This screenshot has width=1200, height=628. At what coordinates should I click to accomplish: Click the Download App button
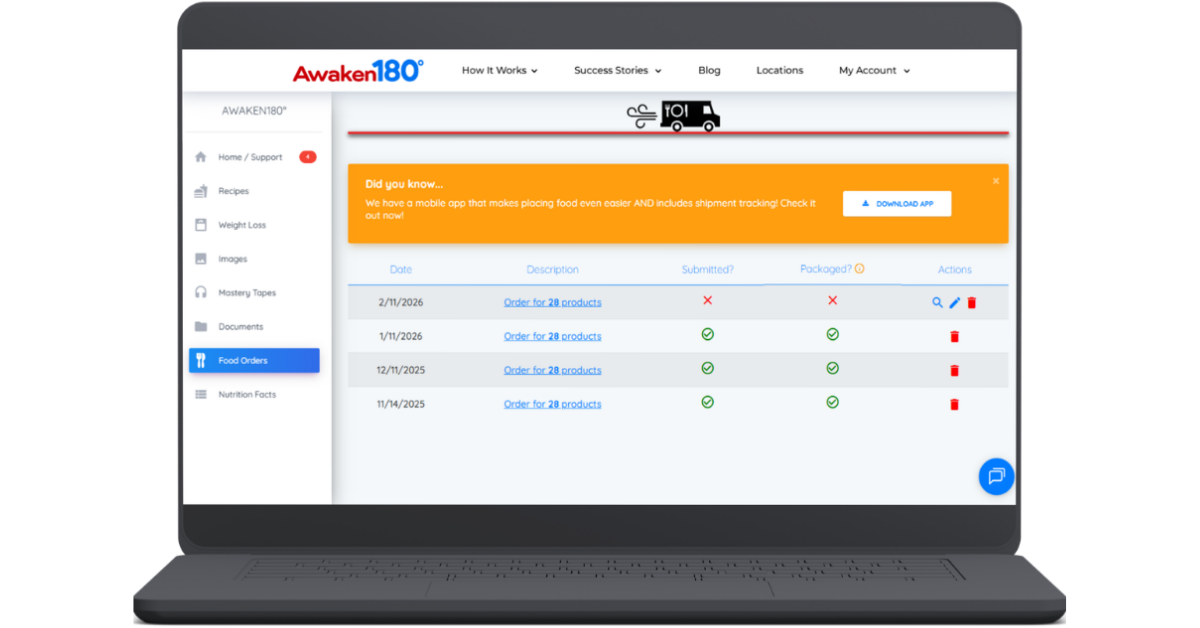pyautogui.click(x=897, y=204)
